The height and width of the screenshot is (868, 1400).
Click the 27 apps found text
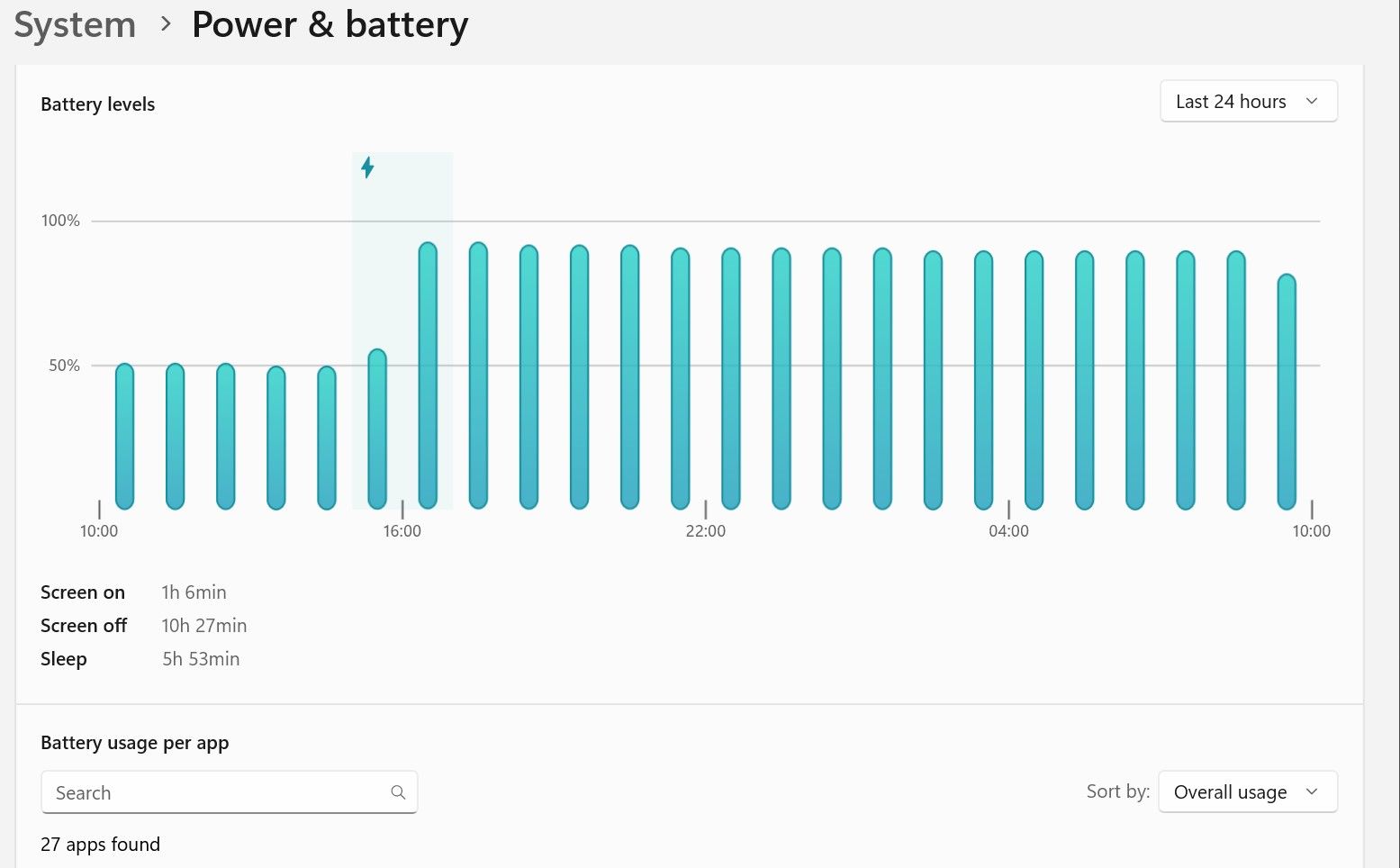[100, 845]
